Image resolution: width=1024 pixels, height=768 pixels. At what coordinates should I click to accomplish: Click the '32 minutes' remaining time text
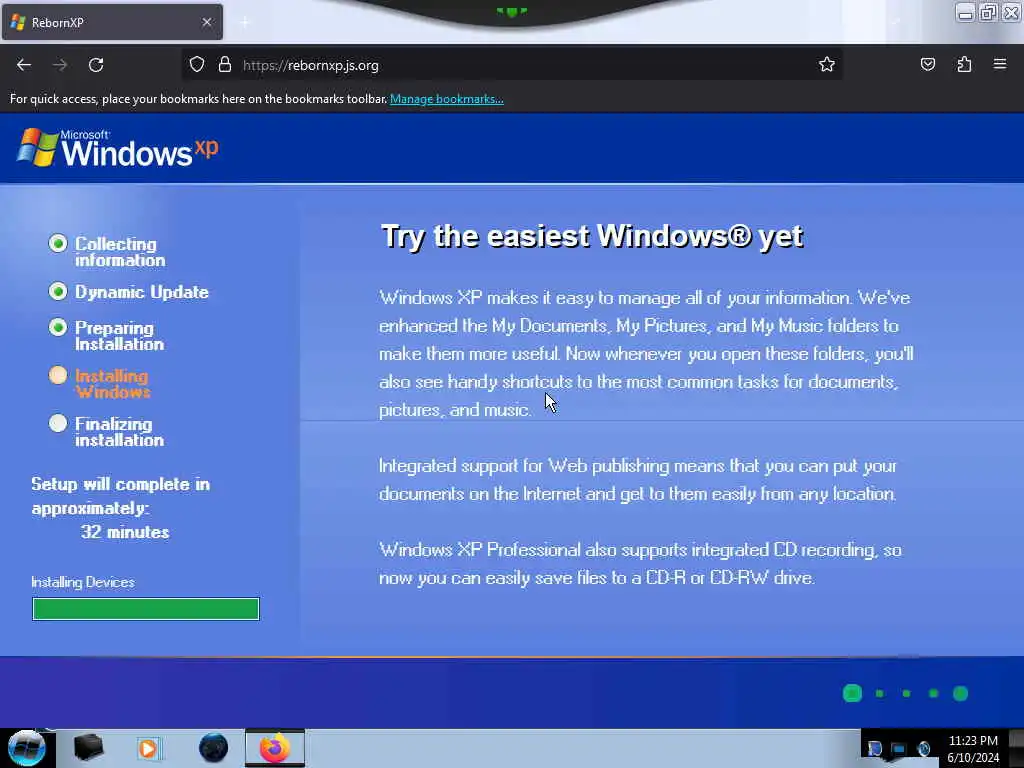coord(125,532)
